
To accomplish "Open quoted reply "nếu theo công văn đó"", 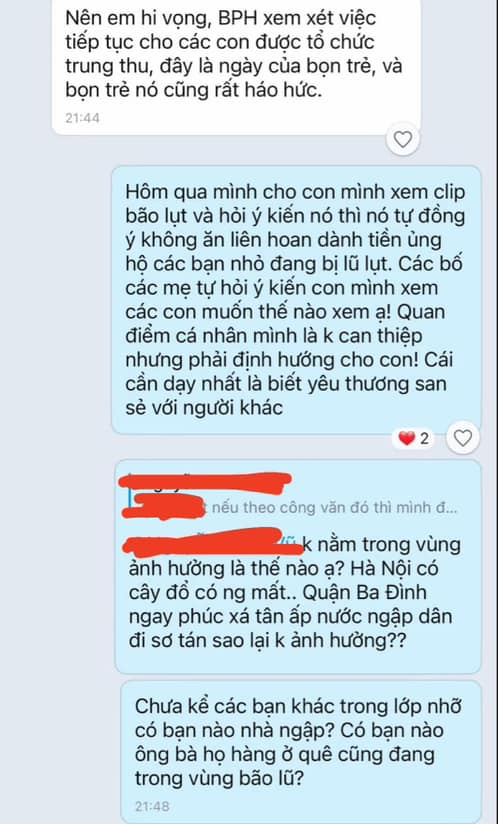I will 294,508.
